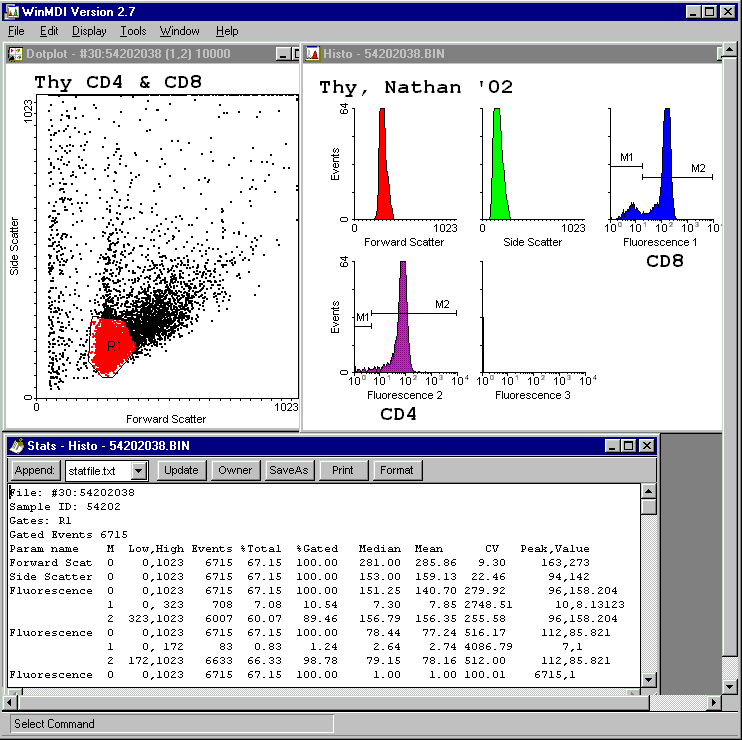Minimize the Dotplot child window
Image resolution: width=742 pixels, height=740 pixels.
282,53
